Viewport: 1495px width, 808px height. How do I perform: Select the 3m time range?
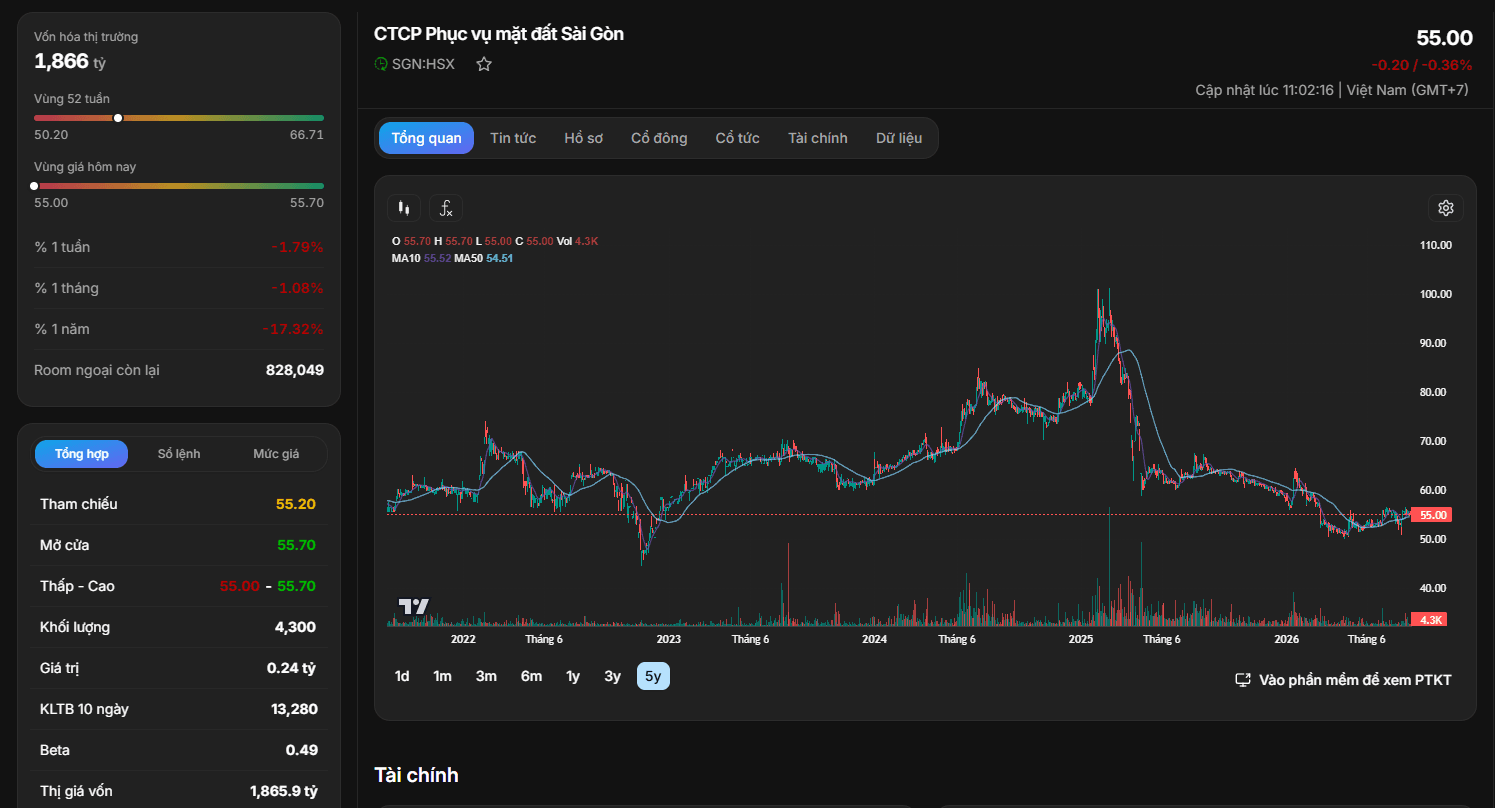pos(486,676)
